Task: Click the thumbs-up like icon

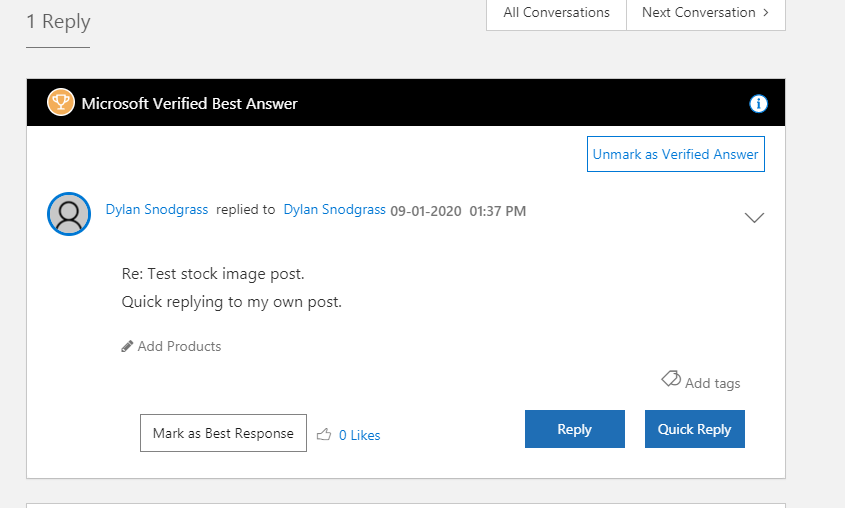Action: (x=324, y=434)
